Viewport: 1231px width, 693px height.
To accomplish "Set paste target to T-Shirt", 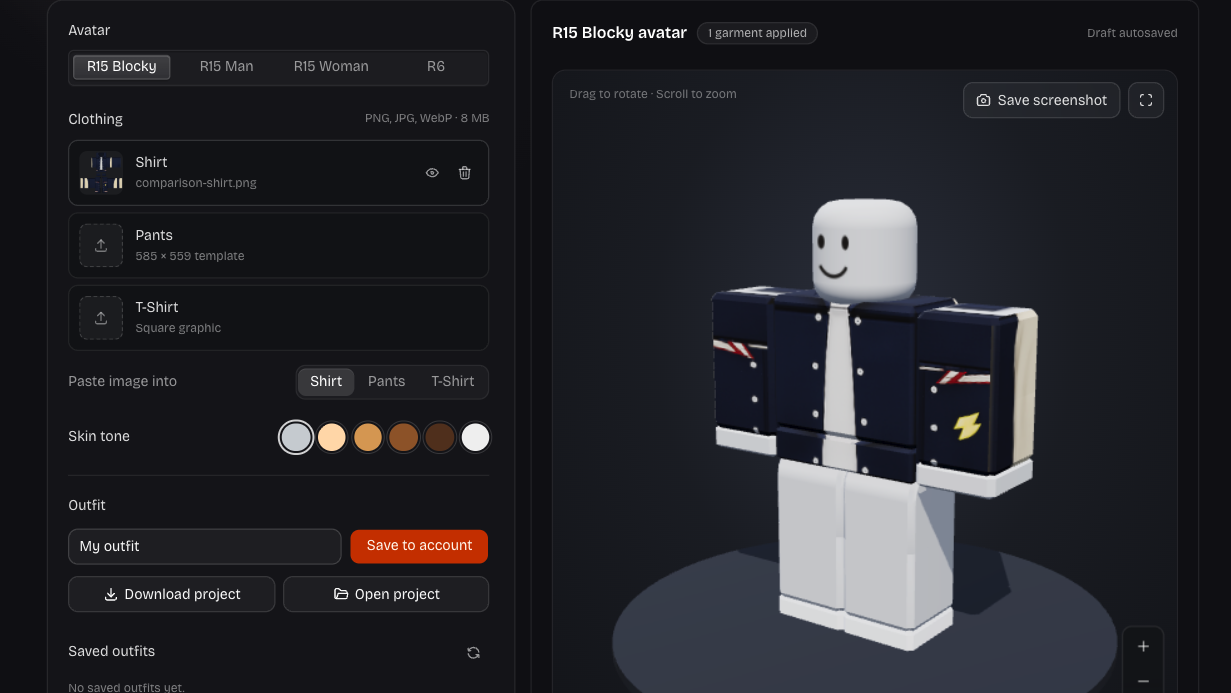I will pos(453,382).
